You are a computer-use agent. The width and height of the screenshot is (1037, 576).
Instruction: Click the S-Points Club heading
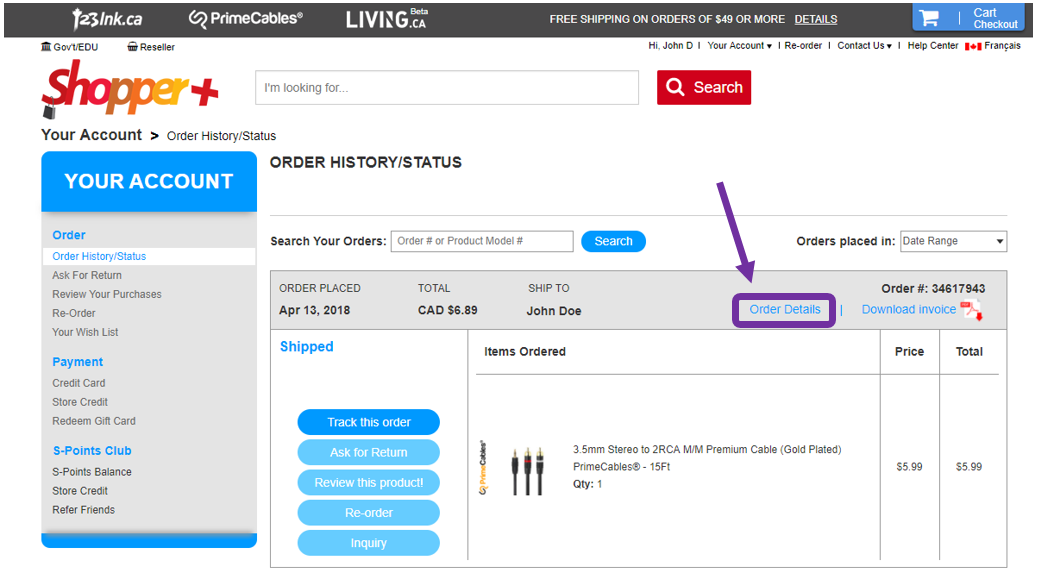pyautogui.click(x=92, y=450)
